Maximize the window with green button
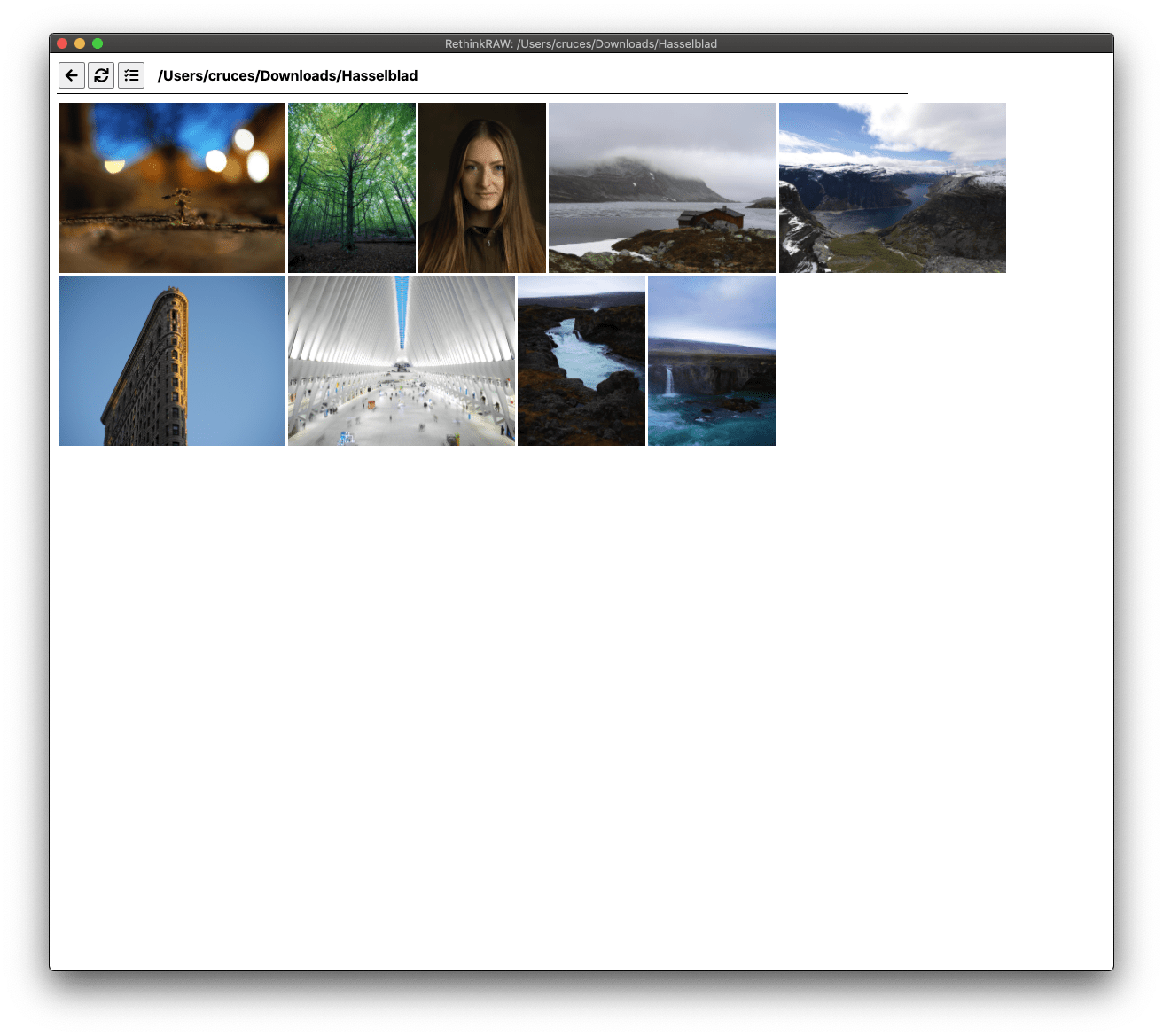1163x1036 pixels. pyautogui.click(x=98, y=43)
